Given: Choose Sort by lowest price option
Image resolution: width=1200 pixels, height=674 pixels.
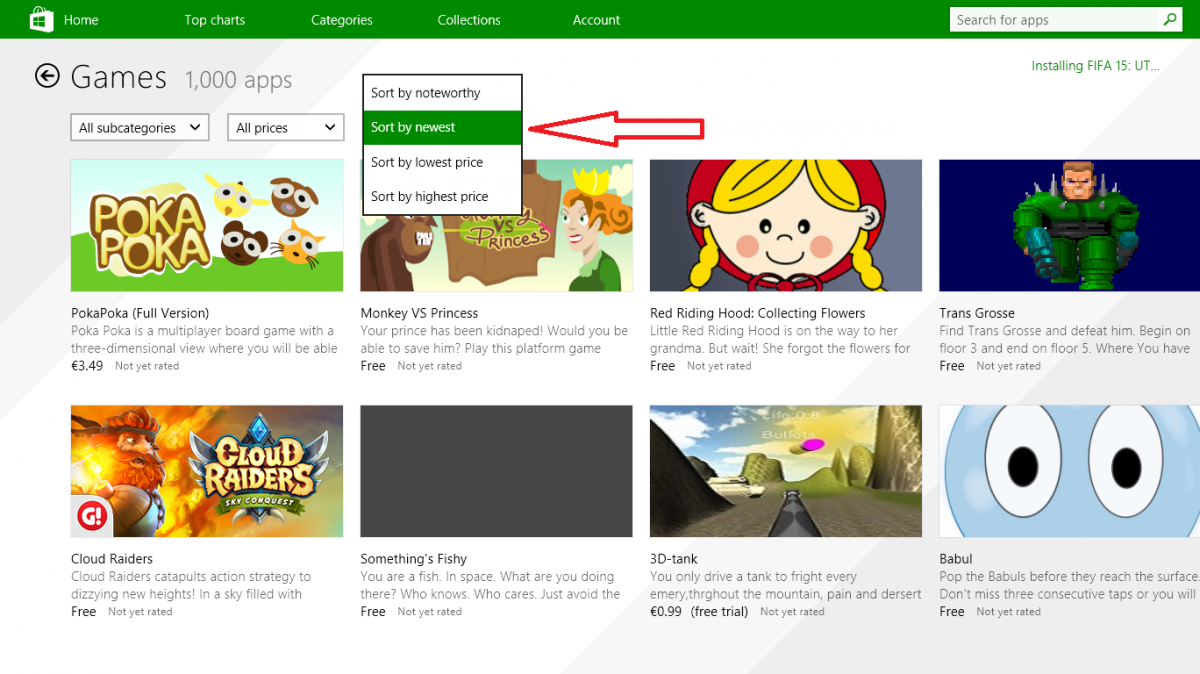Looking at the screenshot, I should coord(442,162).
